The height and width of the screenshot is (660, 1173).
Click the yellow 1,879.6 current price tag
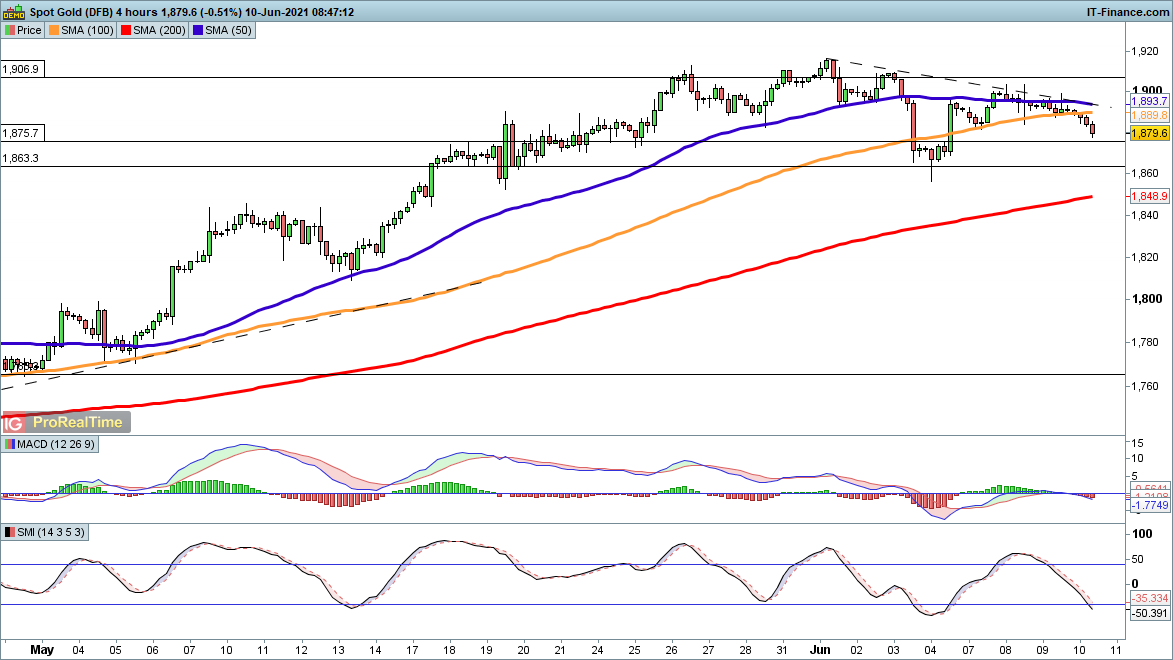[x=1150, y=133]
